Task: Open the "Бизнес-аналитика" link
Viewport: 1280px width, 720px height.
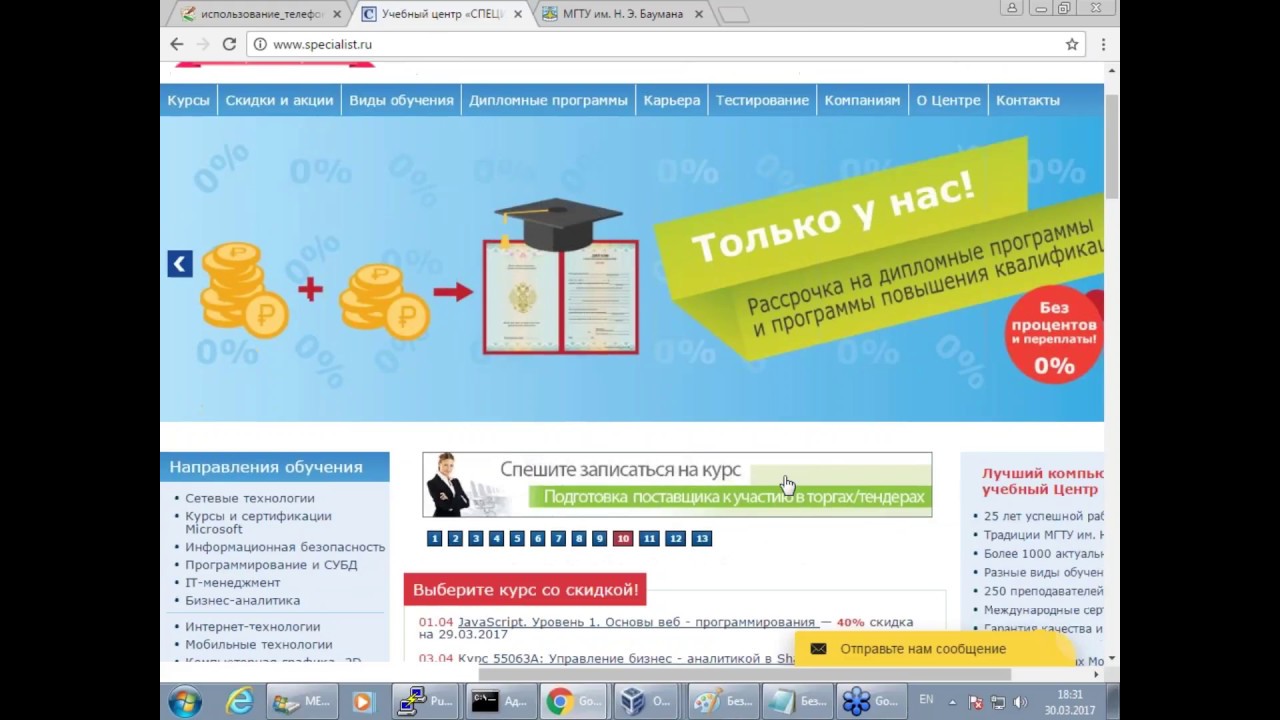Action: [x=242, y=601]
